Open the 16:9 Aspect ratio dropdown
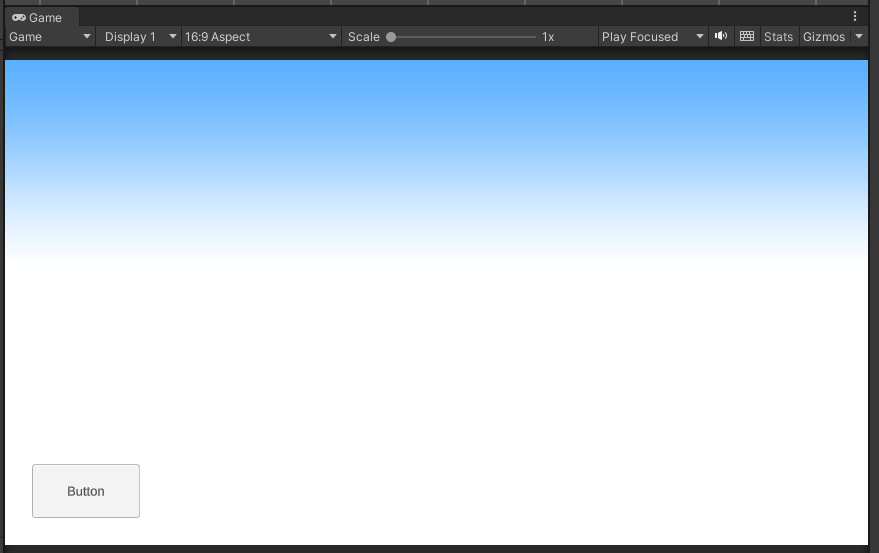 point(261,36)
